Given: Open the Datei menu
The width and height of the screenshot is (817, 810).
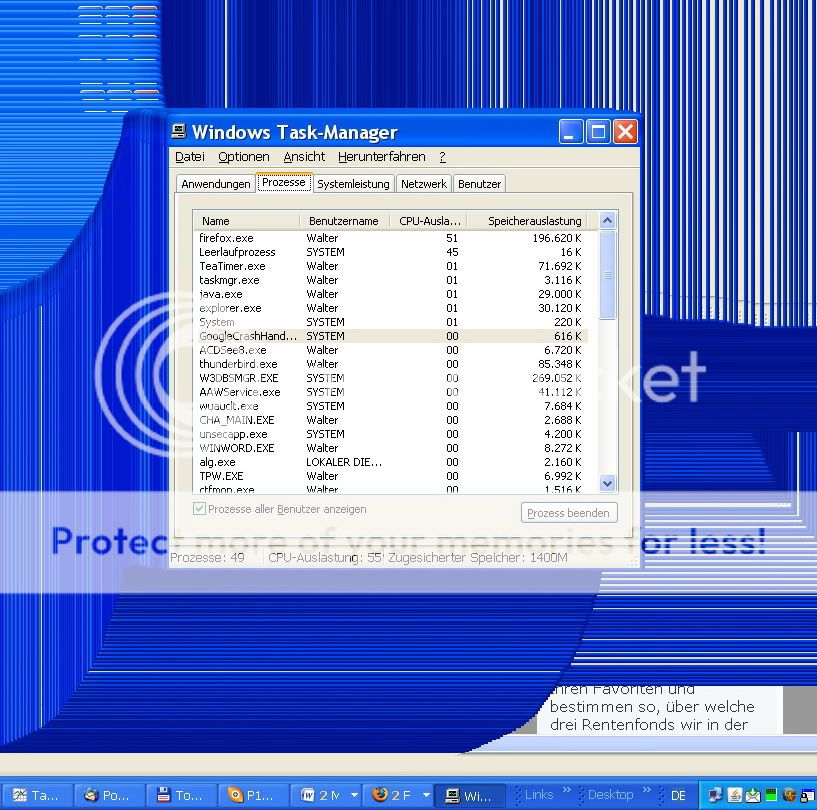Looking at the screenshot, I should pos(190,157).
